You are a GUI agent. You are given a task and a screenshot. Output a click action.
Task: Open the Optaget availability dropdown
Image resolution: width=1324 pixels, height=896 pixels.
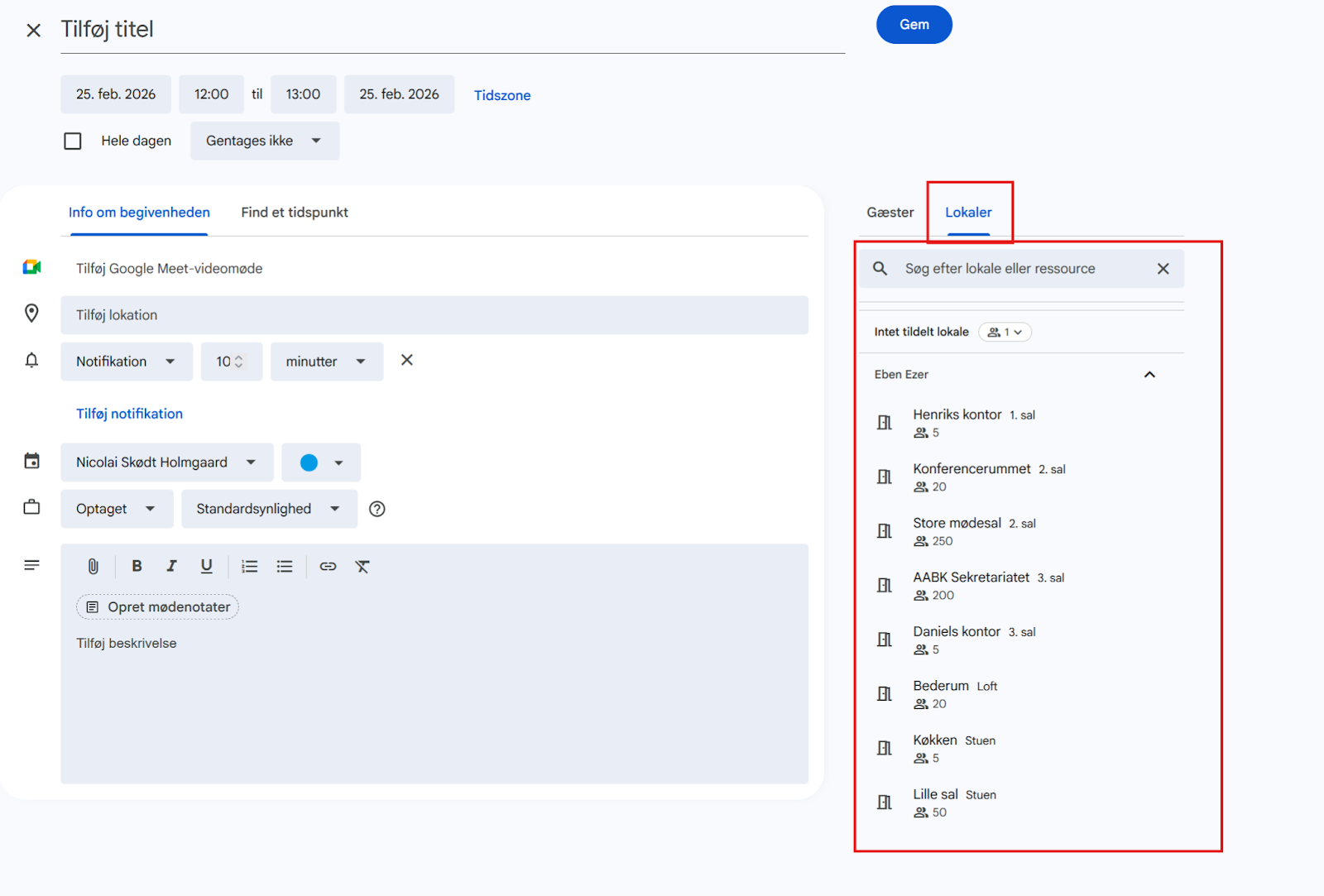116,510
